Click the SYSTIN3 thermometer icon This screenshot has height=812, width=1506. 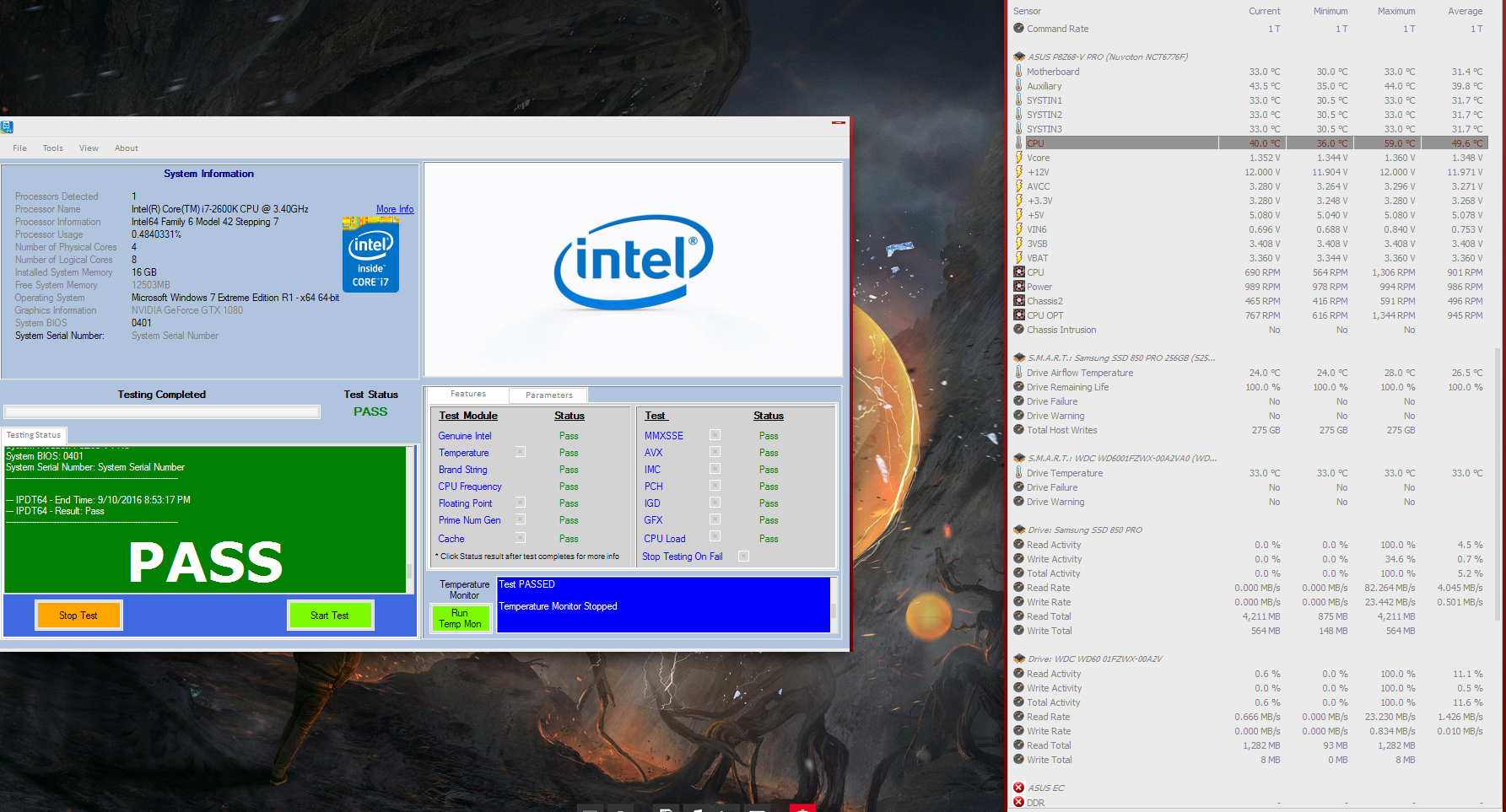pos(1018,129)
